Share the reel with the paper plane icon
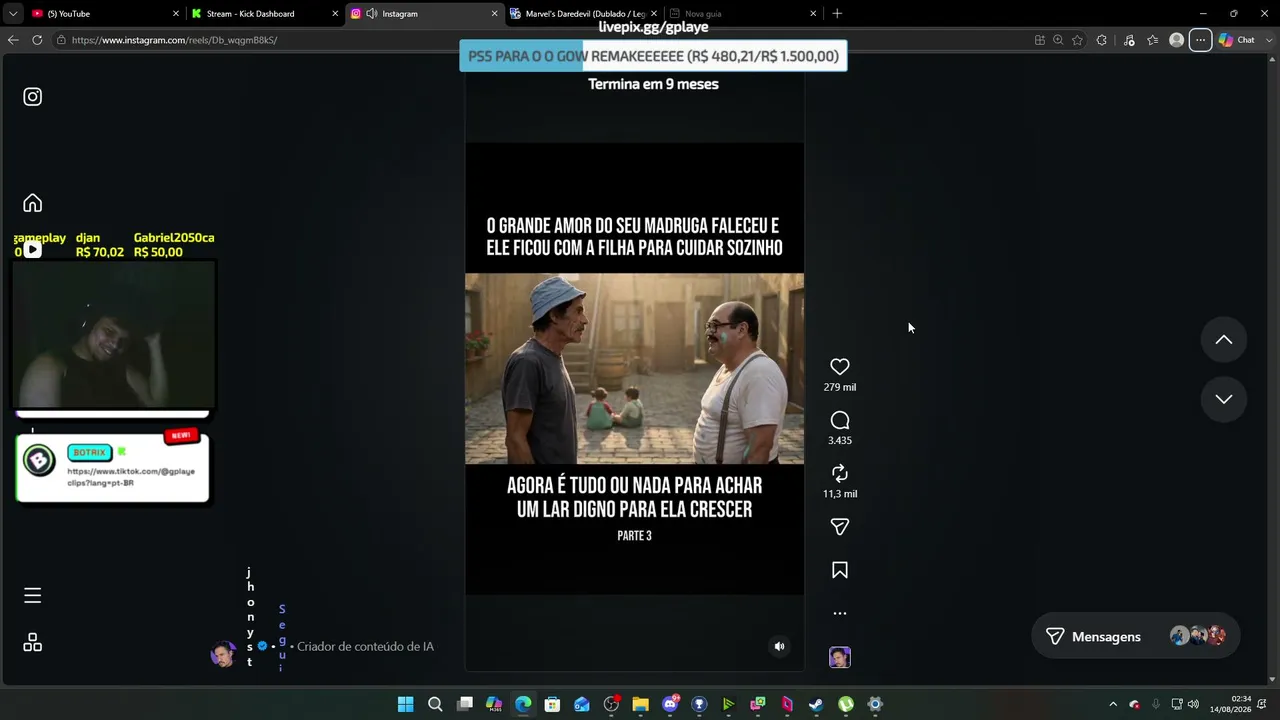Image resolution: width=1280 pixels, height=720 pixels. (x=840, y=527)
